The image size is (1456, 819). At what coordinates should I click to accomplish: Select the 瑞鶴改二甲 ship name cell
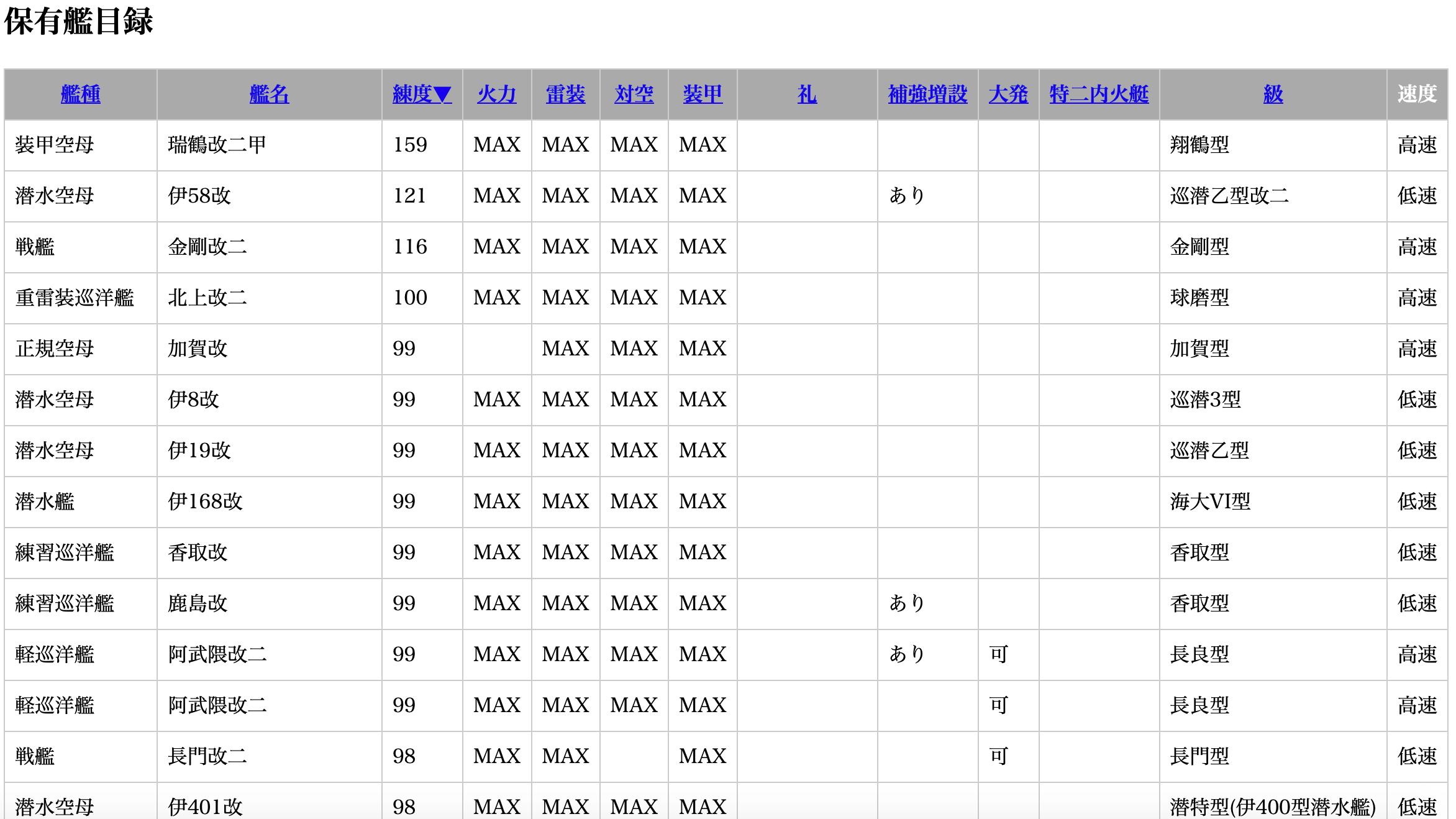pos(217,145)
